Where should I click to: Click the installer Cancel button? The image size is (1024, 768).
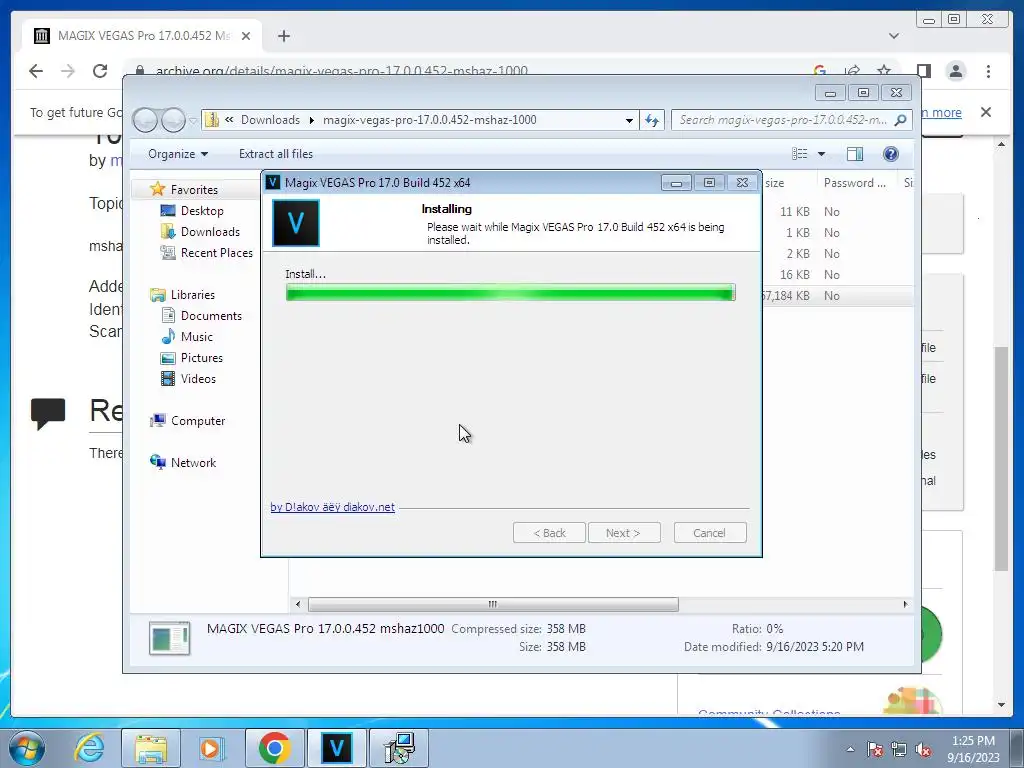(710, 533)
